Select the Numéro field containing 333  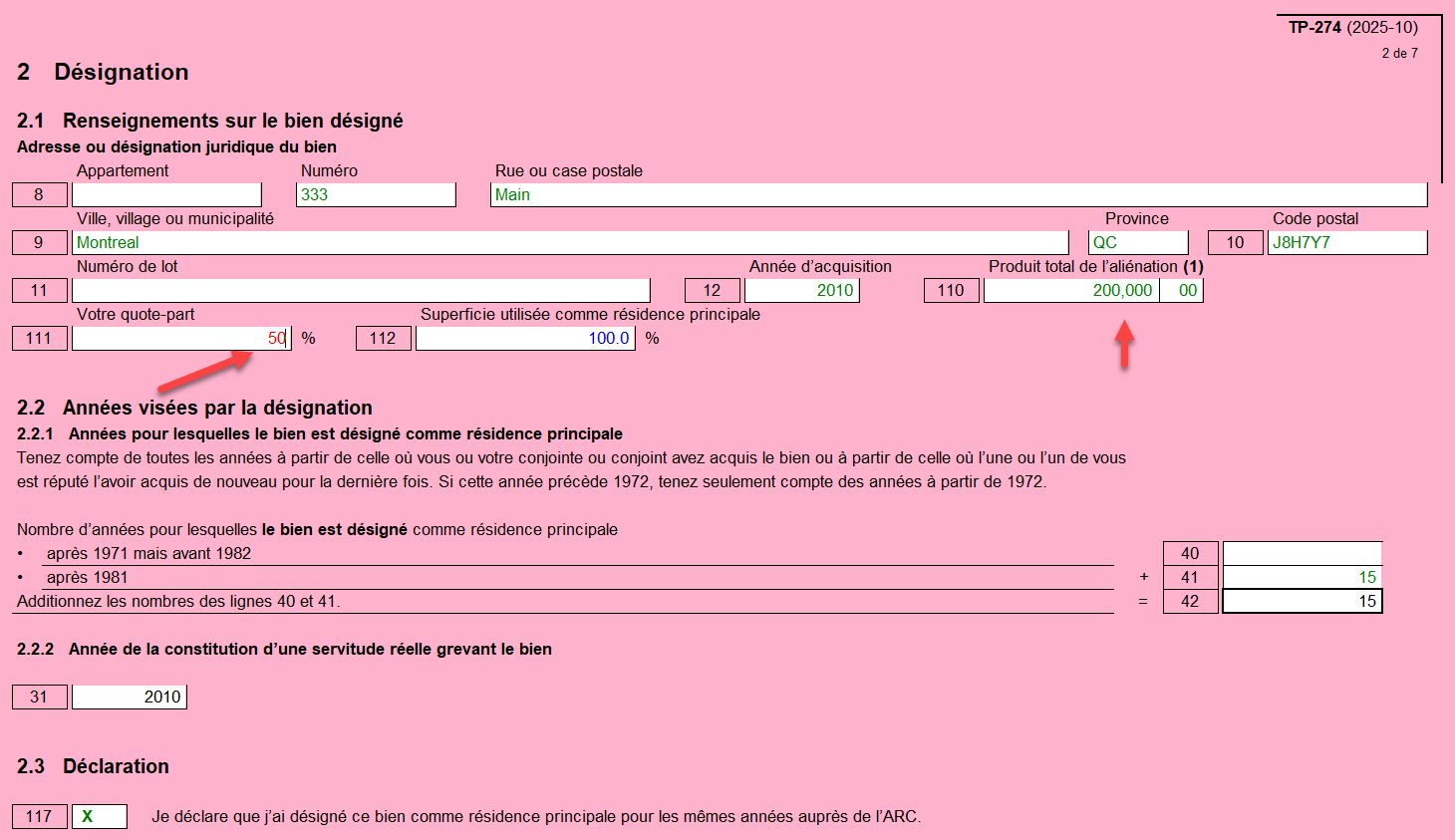pyautogui.click(x=377, y=194)
